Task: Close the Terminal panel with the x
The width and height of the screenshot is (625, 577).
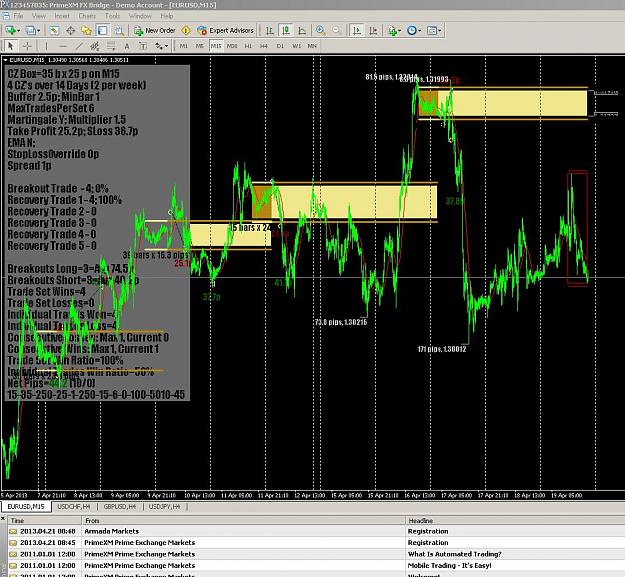Action: 3,518
